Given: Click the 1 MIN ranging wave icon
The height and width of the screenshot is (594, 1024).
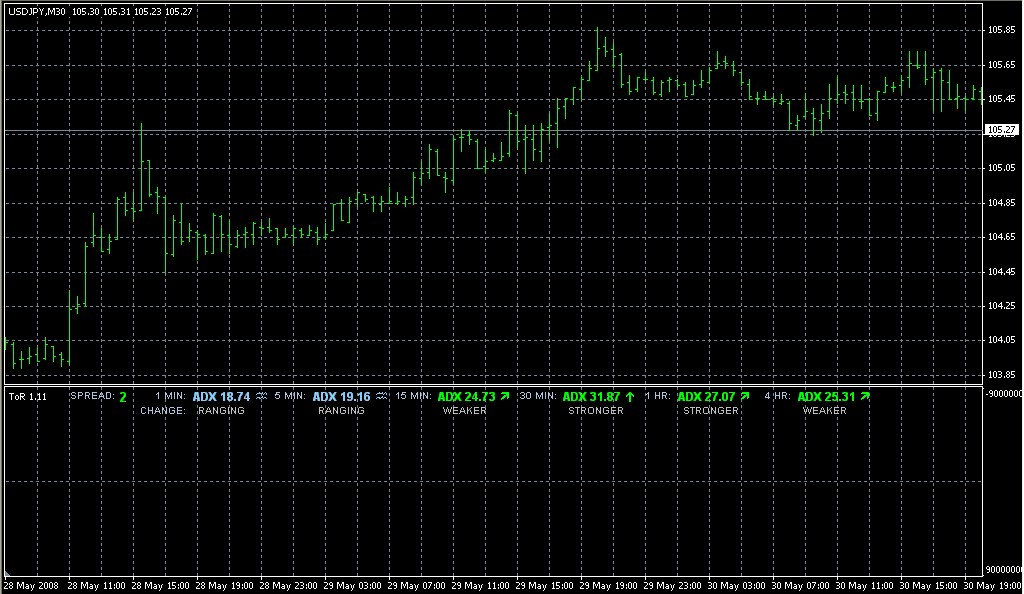Looking at the screenshot, I should pos(261,397).
